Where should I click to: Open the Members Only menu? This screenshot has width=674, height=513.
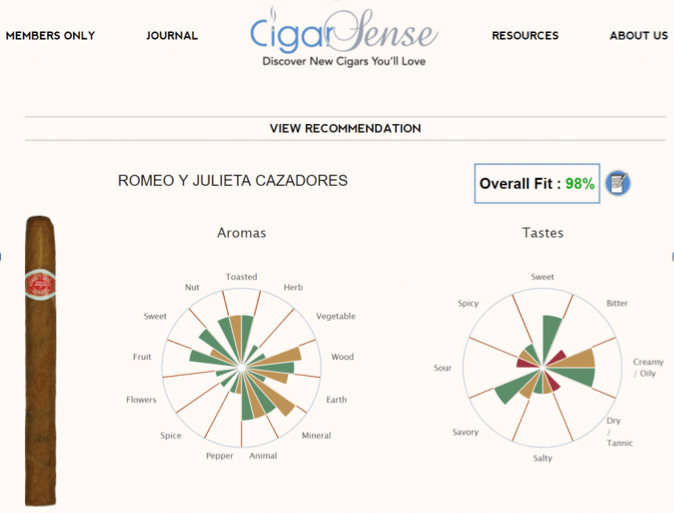(50, 36)
